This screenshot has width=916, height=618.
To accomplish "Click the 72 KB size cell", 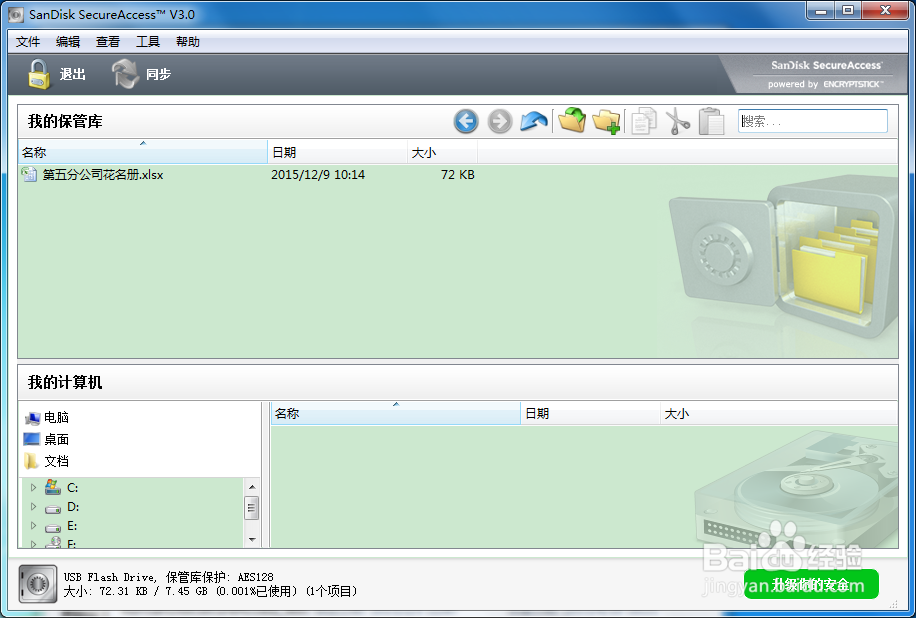I will coord(457,175).
